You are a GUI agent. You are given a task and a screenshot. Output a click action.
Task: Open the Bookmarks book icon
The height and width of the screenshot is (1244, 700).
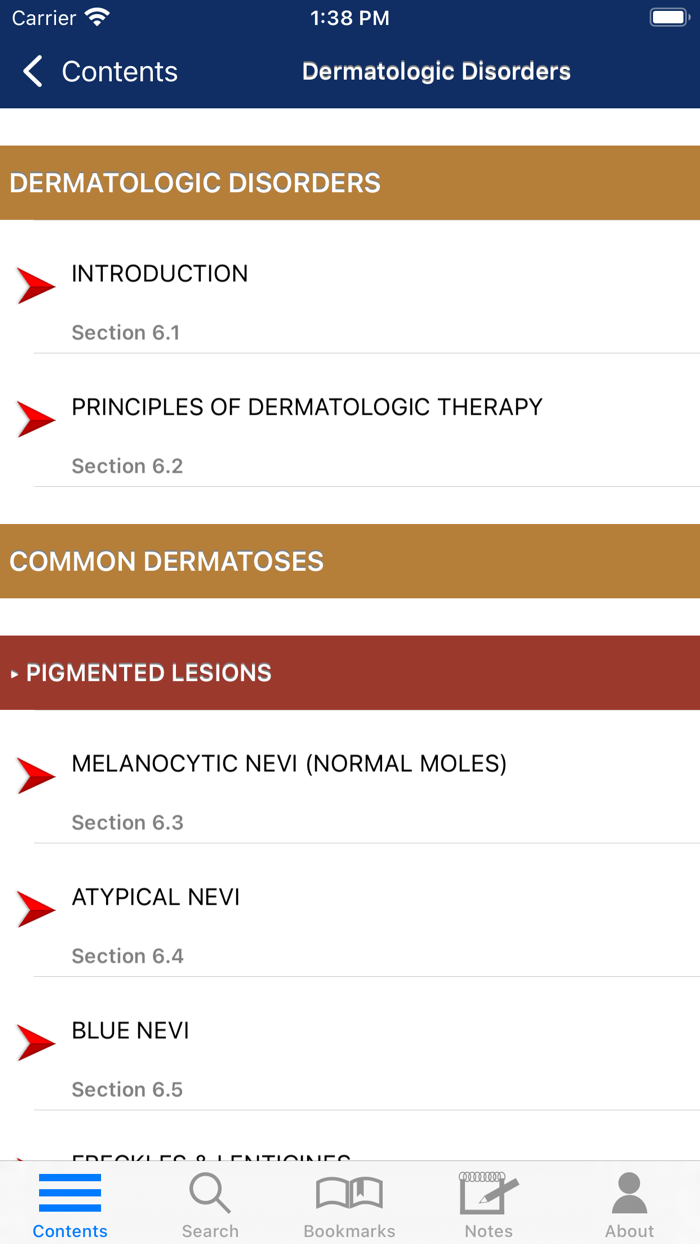click(349, 1193)
